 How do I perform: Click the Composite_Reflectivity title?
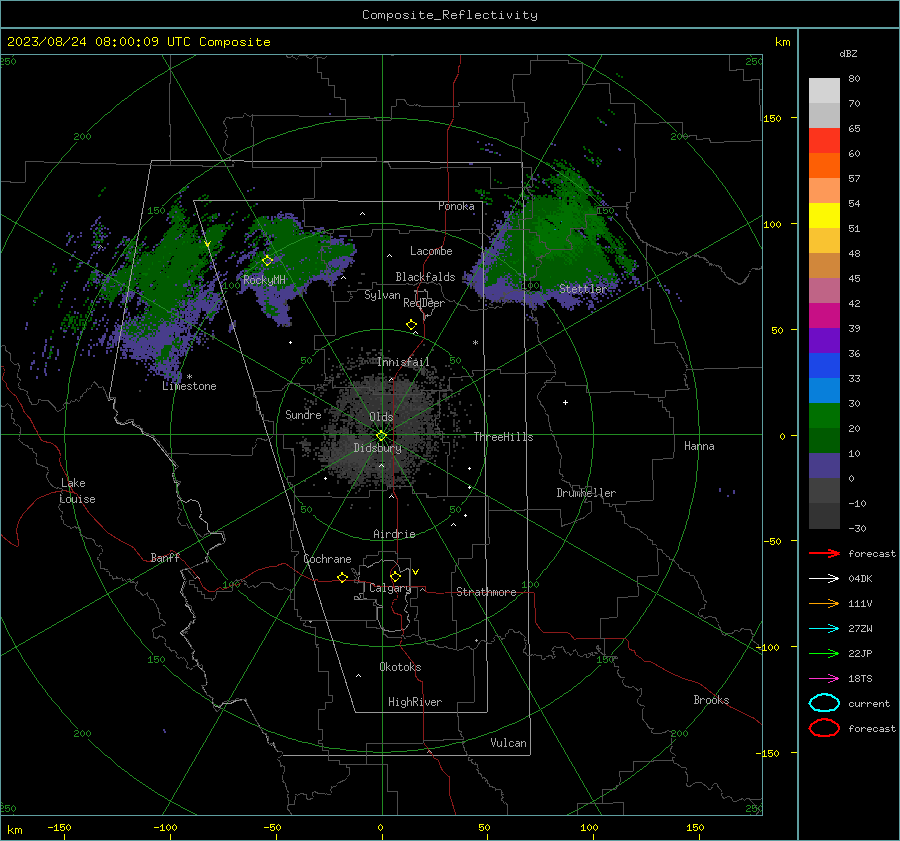(449, 15)
